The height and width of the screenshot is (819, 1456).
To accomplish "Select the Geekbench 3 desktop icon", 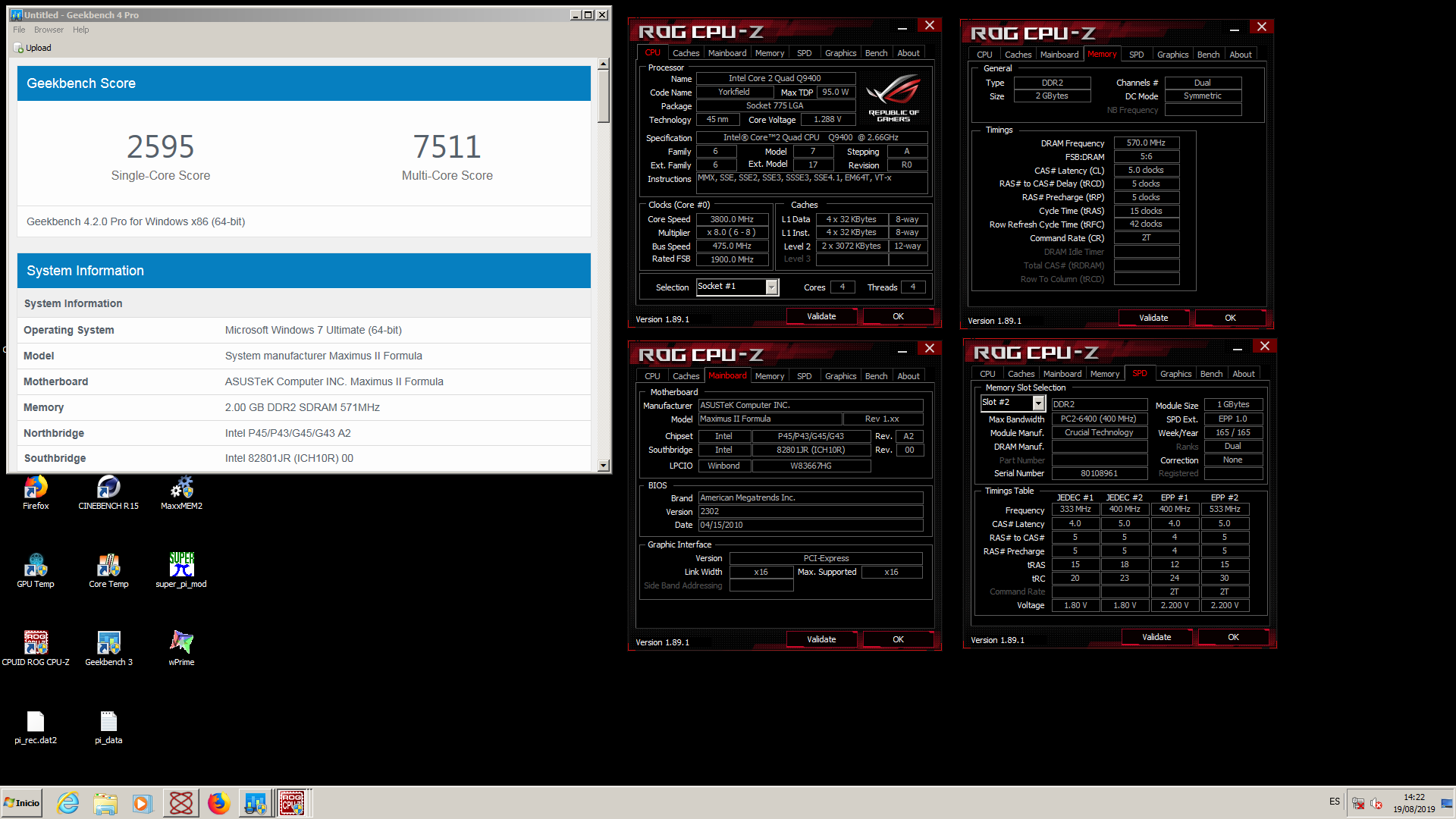I will pyautogui.click(x=108, y=649).
